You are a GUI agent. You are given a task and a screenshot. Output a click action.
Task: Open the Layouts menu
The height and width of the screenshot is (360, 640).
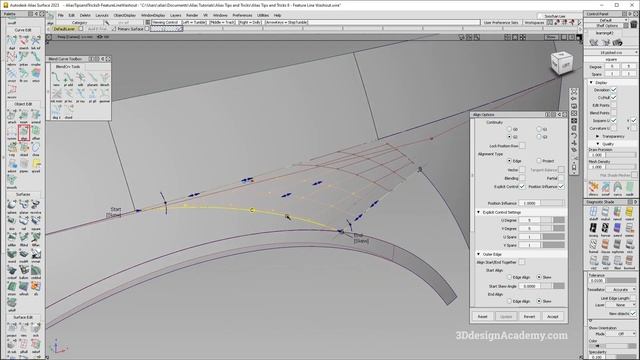click(x=102, y=15)
